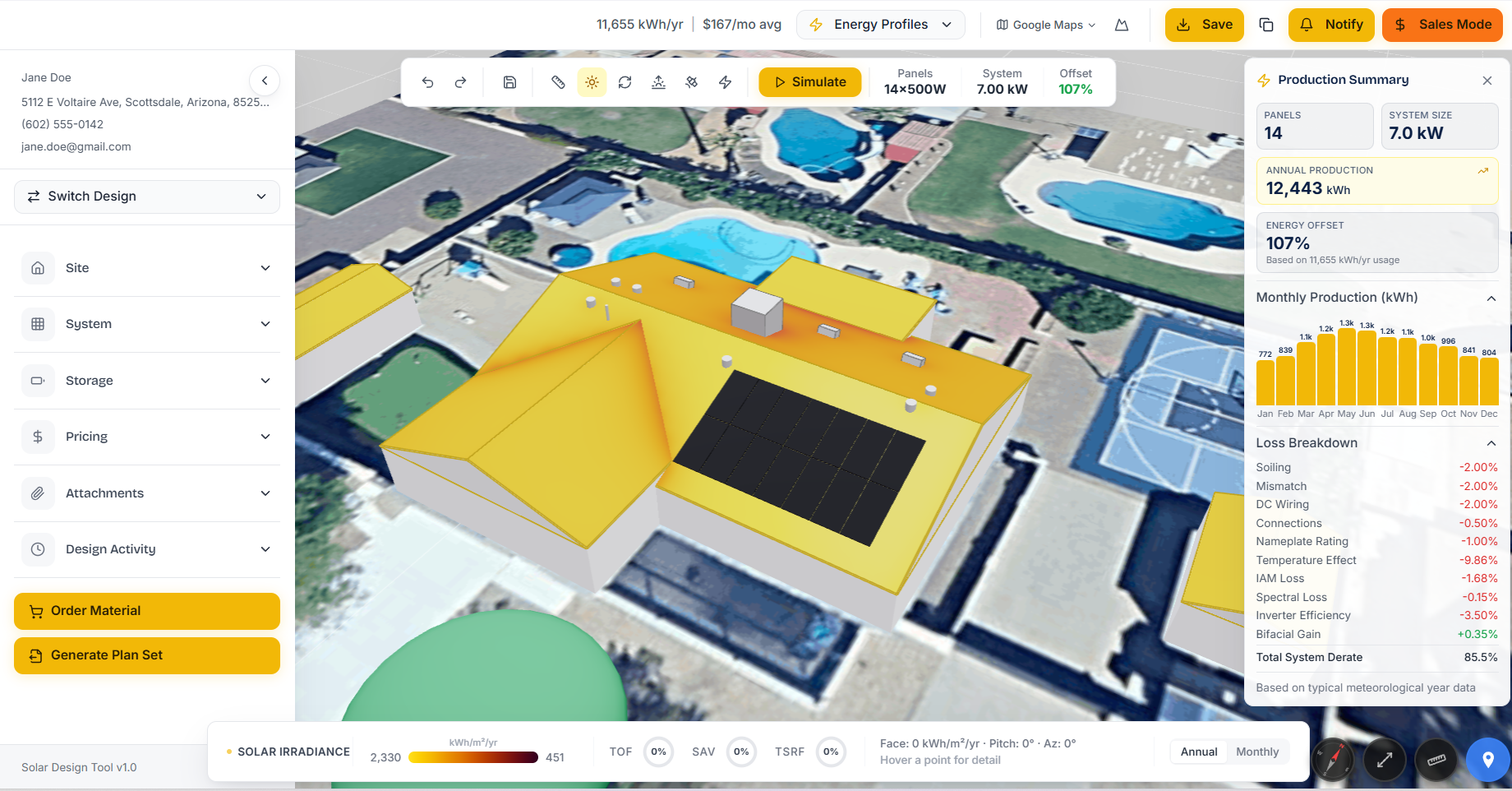Click the TOF 0% gauge
Image resolution: width=1512 pixels, height=791 pixels.
point(658,752)
